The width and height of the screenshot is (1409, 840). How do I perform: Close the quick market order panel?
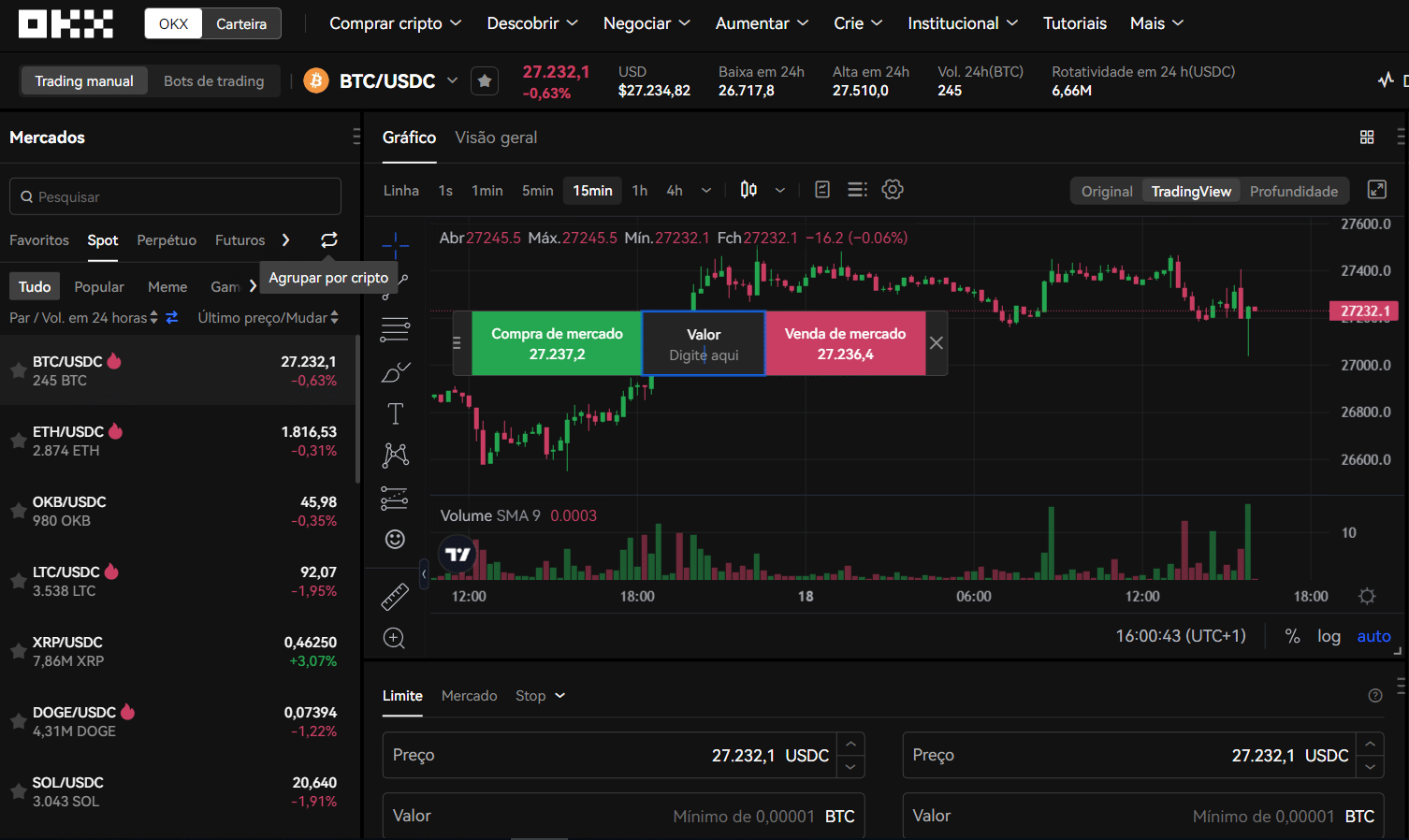coord(937,343)
